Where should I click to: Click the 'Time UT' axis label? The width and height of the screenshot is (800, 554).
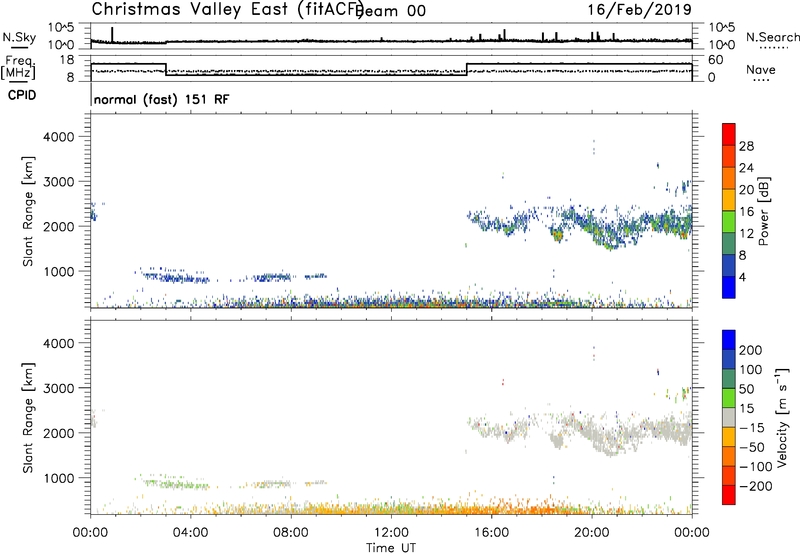coord(391,548)
